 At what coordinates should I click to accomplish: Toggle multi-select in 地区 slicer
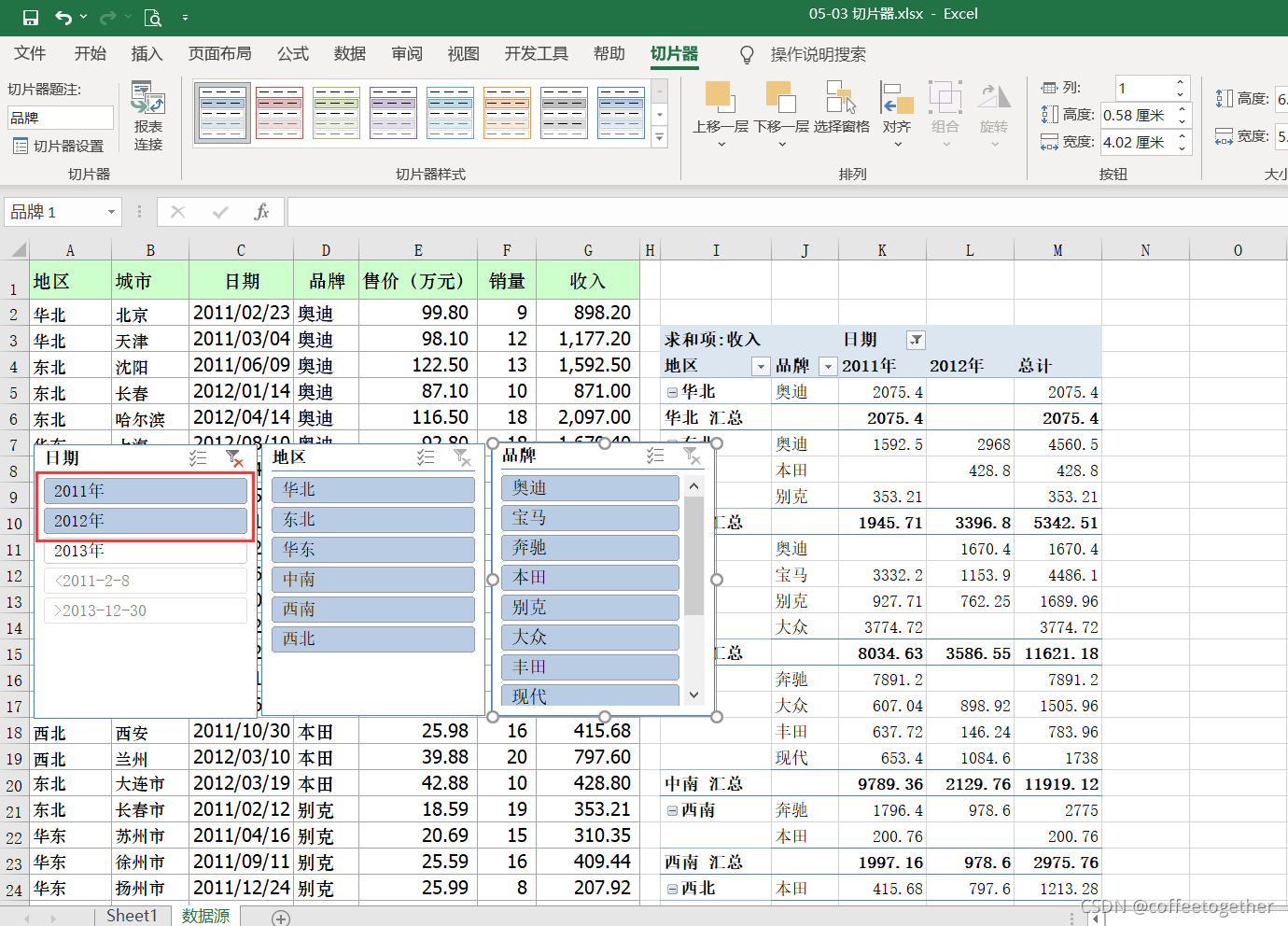pyautogui.click(x=426, y=457)
